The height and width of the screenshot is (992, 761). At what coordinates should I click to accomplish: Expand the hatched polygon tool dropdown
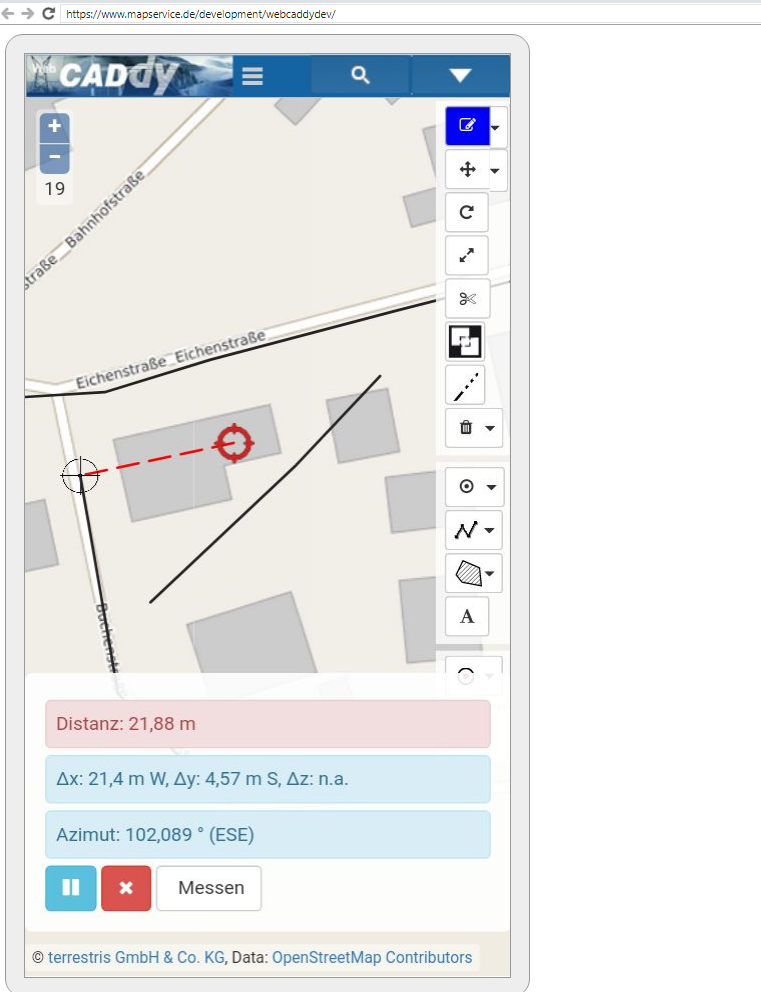(491, 574)
